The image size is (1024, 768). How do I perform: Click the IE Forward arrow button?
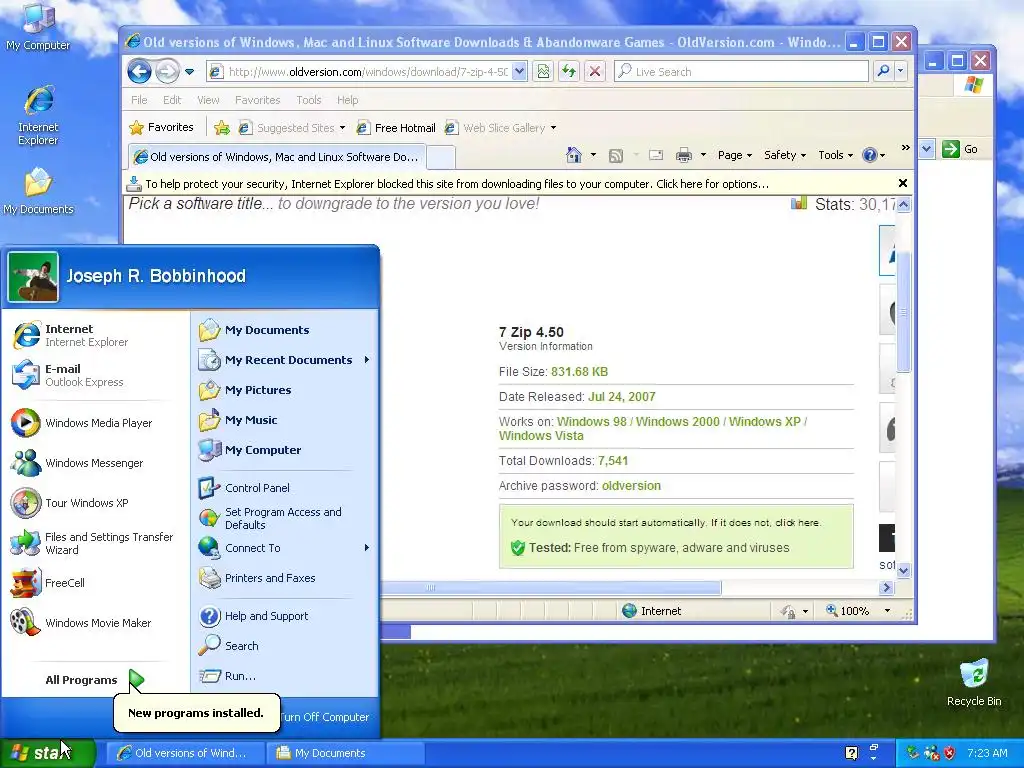(x=167, y=71)
